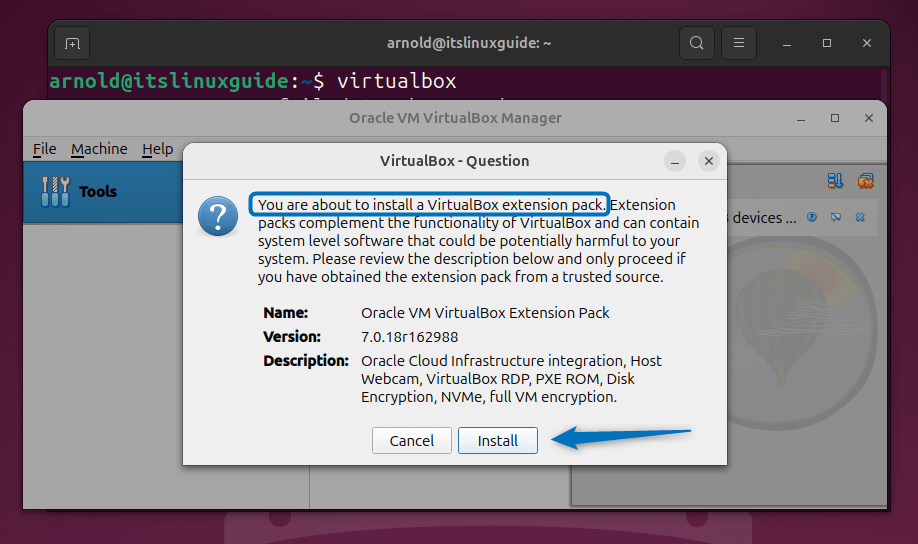This screenshot has height=544, width=918.
Task: Minimize the VirtualBox - Question dialog
Action: (677, 161)
